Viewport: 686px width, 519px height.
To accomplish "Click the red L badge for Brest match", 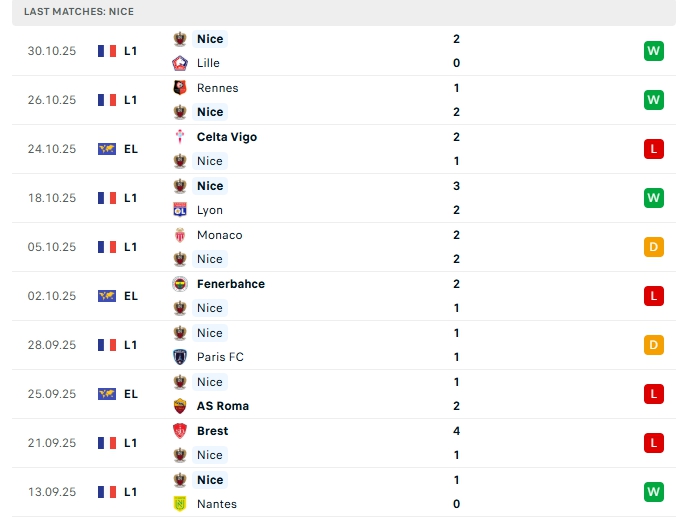I will pyautogui.click(x=654, y=443).
